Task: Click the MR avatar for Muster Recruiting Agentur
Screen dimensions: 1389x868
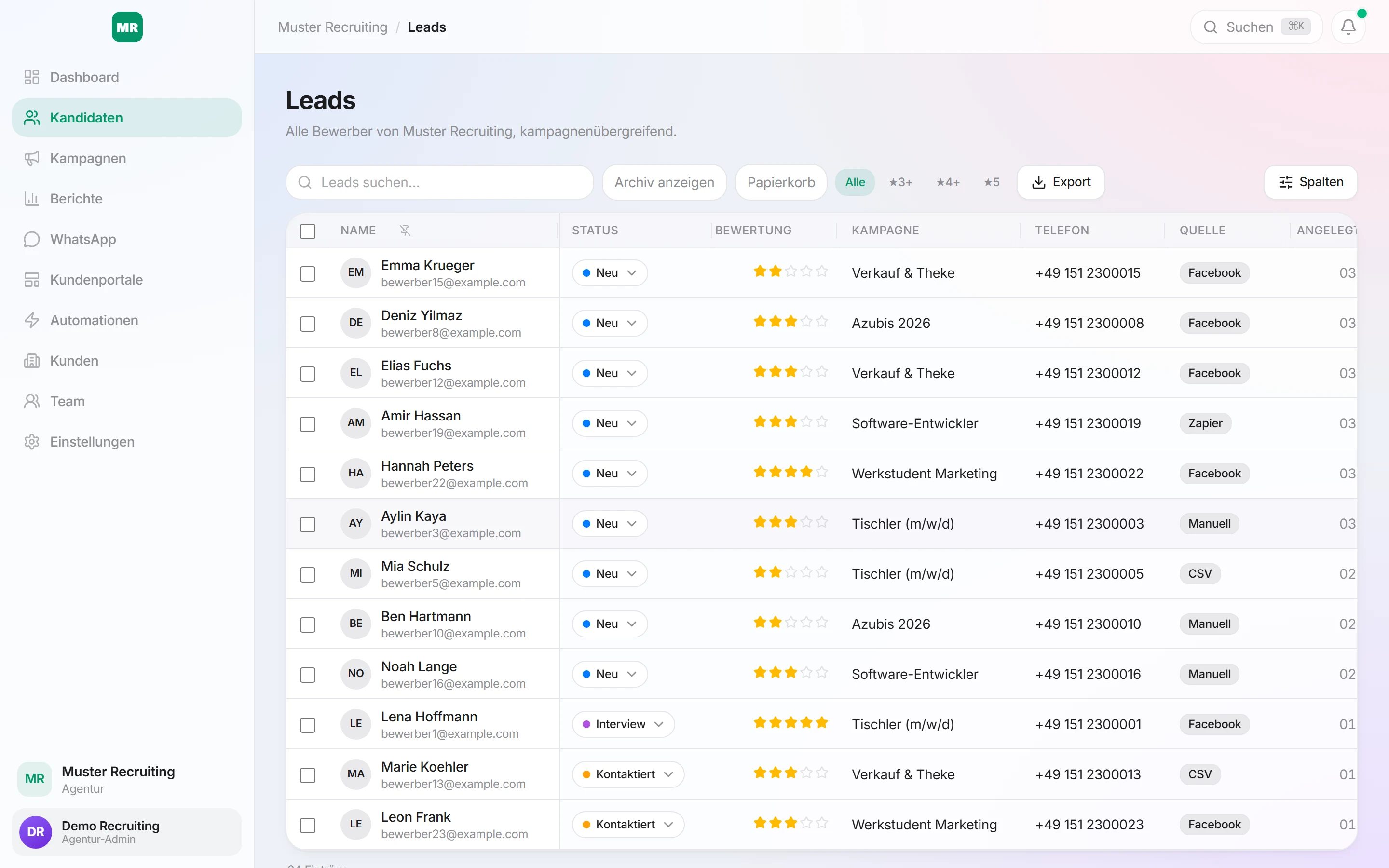Action: coord(35,779)
